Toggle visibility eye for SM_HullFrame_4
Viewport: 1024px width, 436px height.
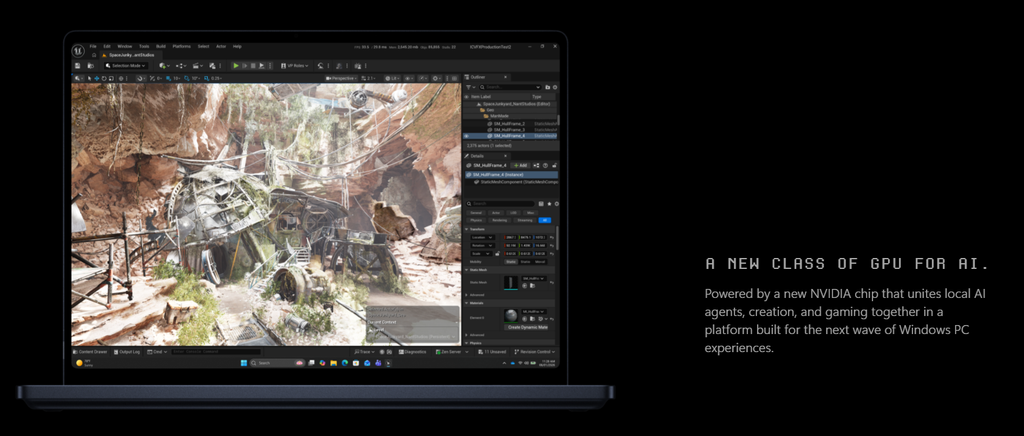[x=466, y=136]
